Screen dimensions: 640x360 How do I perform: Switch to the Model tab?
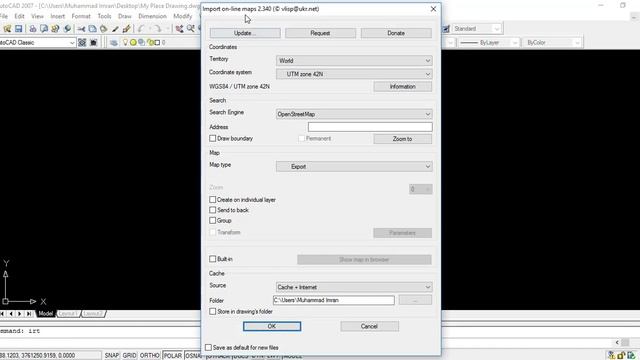tap(46, 313)
